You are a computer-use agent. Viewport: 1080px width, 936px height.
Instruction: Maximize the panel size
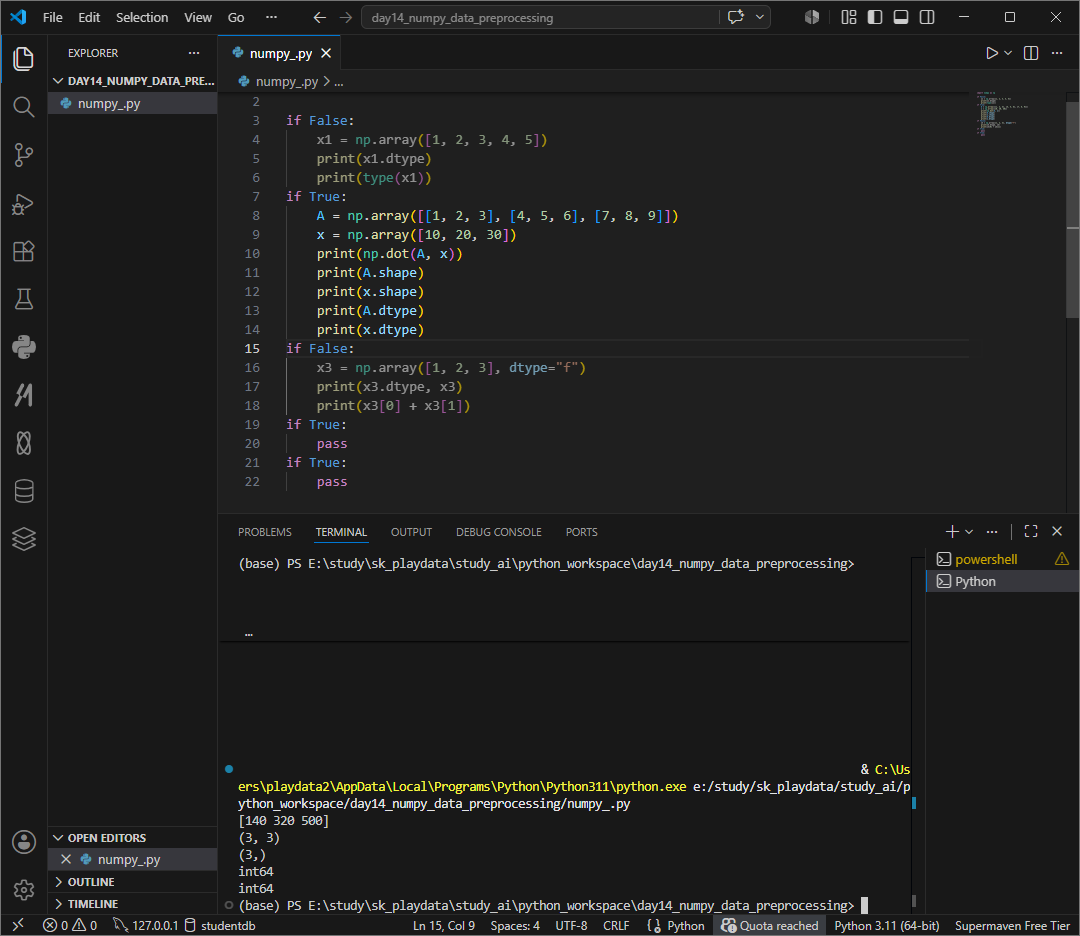[1031, 531]
